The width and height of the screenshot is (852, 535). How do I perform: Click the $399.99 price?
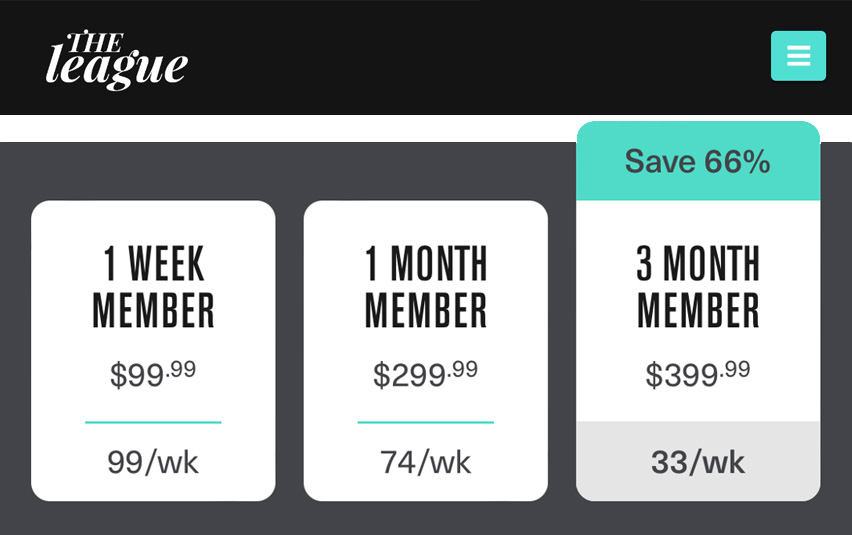(698, 374)
